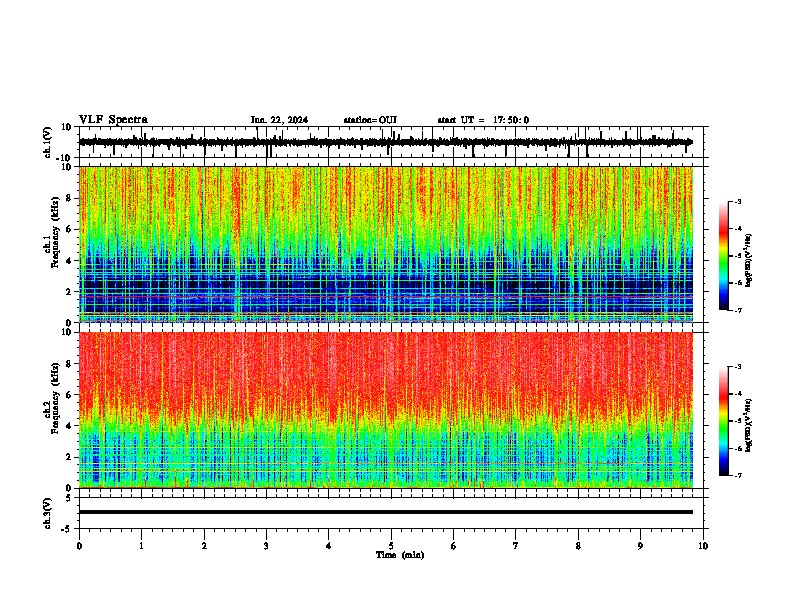Select the ch.3 voltage trace plot
The image size is (792, 612).
tap(391, 513)
